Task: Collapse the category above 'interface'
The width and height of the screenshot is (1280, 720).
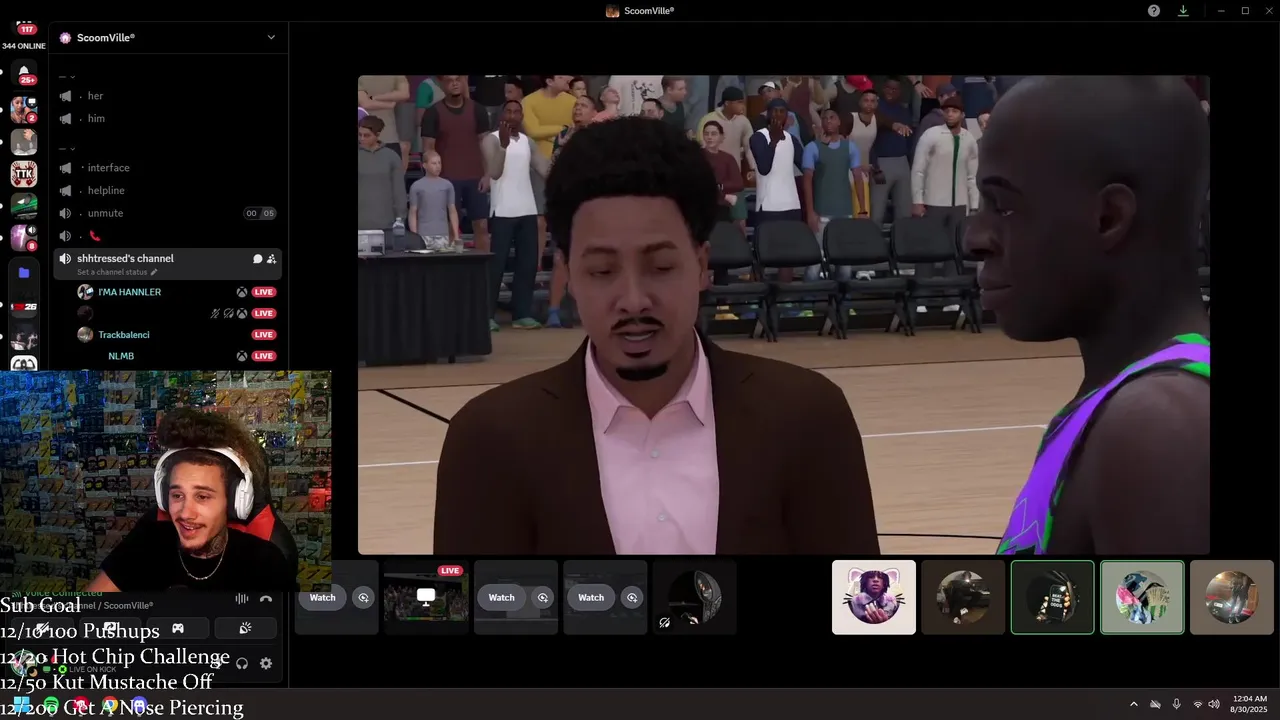Action: (x=67, y=148)
